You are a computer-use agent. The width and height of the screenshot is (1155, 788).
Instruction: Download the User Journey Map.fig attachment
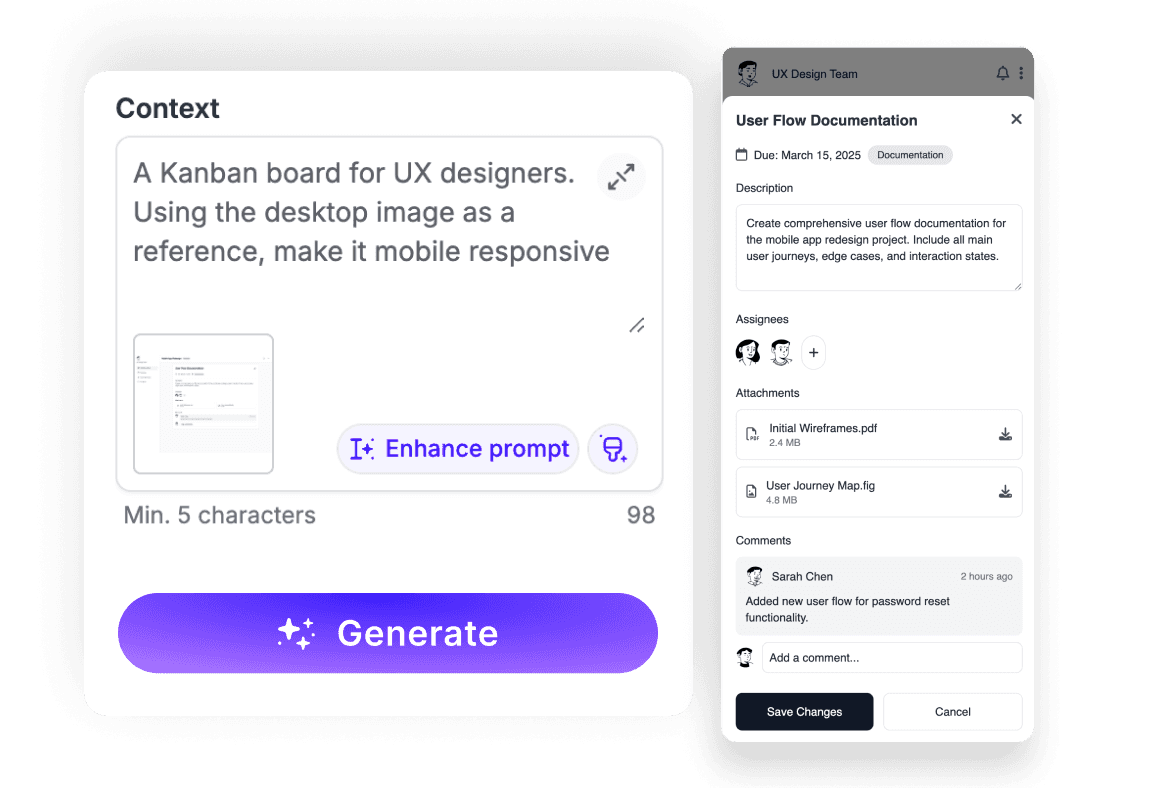tap(1005, 492)
